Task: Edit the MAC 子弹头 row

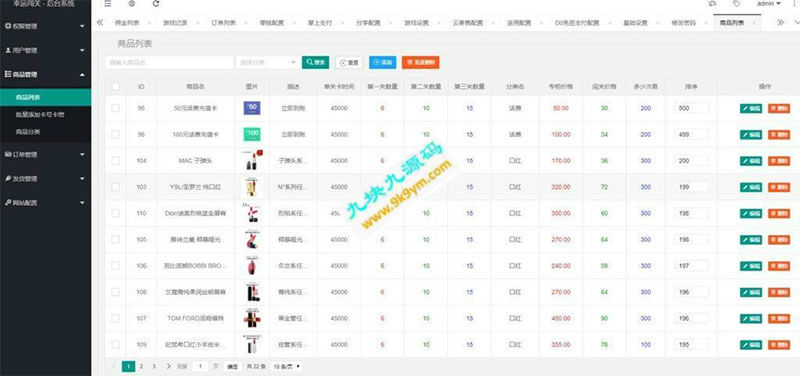Action: click(751, 161)
